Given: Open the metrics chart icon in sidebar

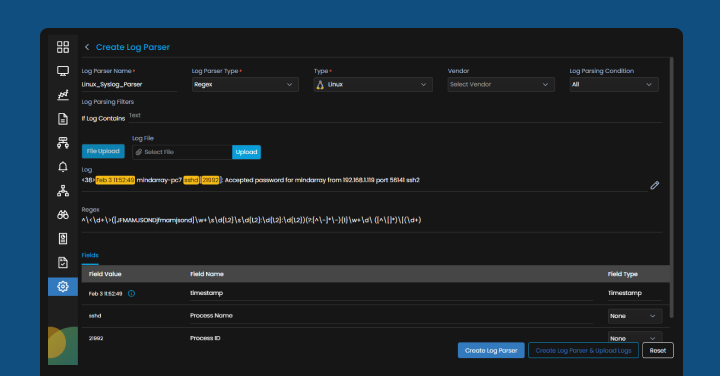Looking at the screenshot, I should [63, 95].
